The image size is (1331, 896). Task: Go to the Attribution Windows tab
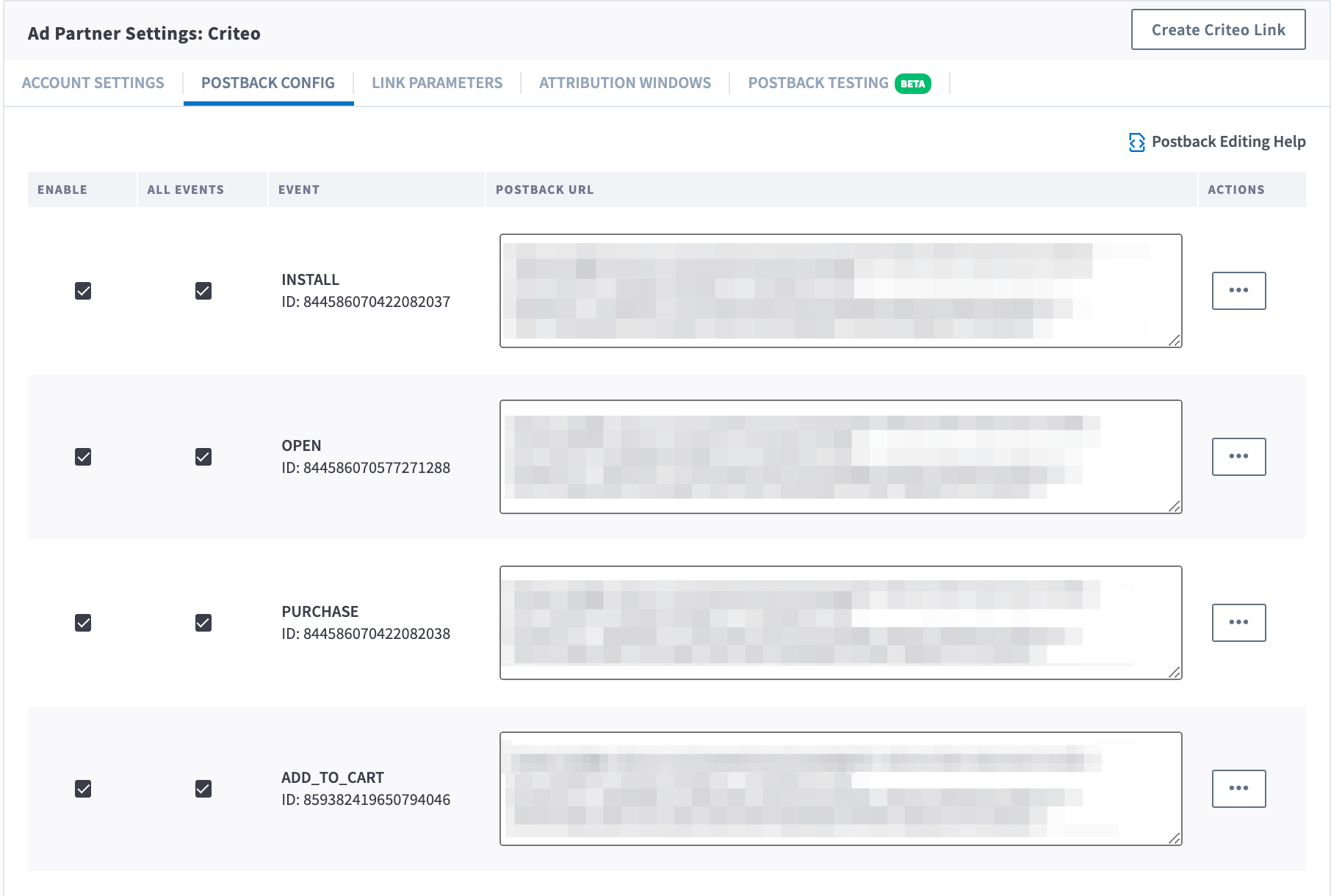(x=625, y=83)
